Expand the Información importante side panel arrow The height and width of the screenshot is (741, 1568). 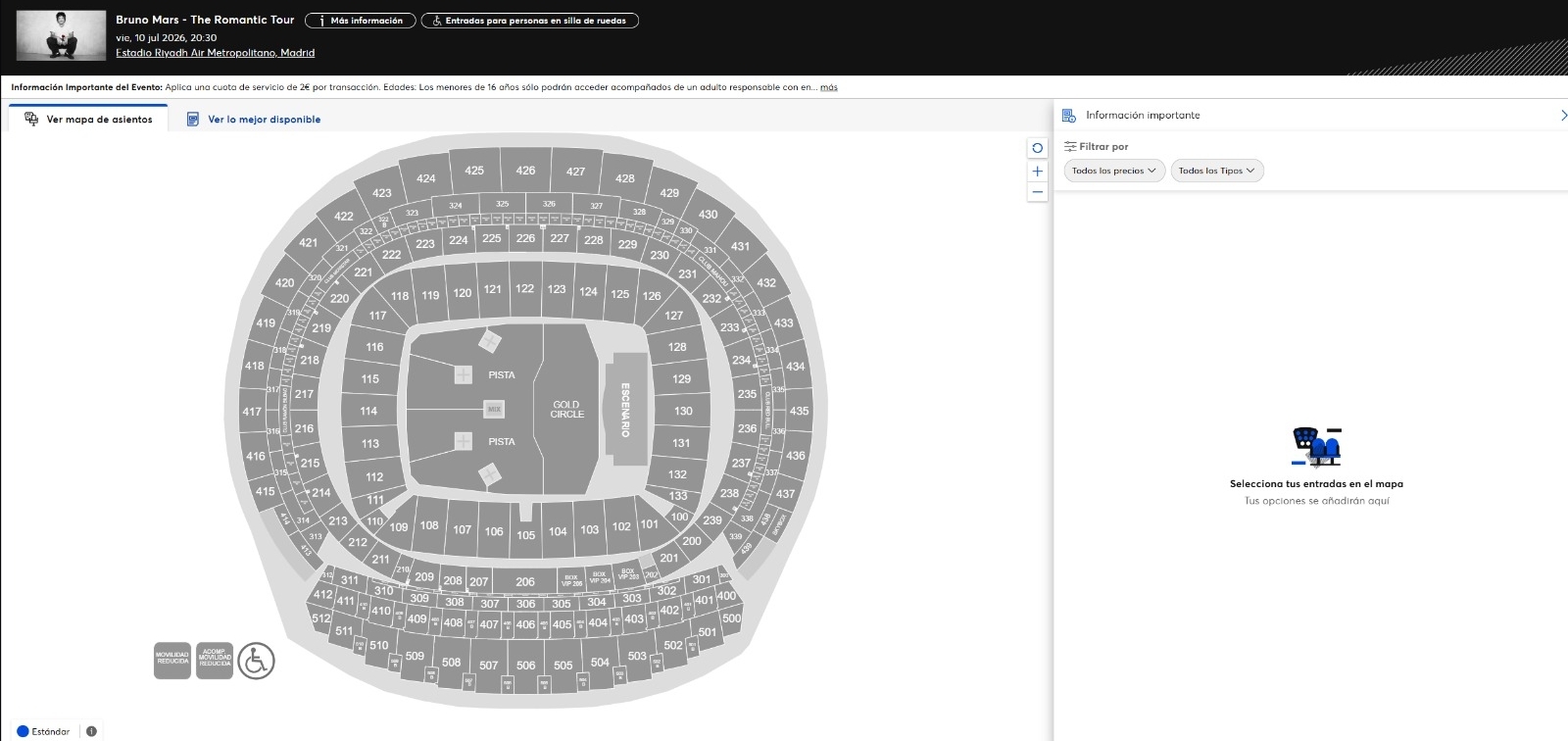point(1562,116)
